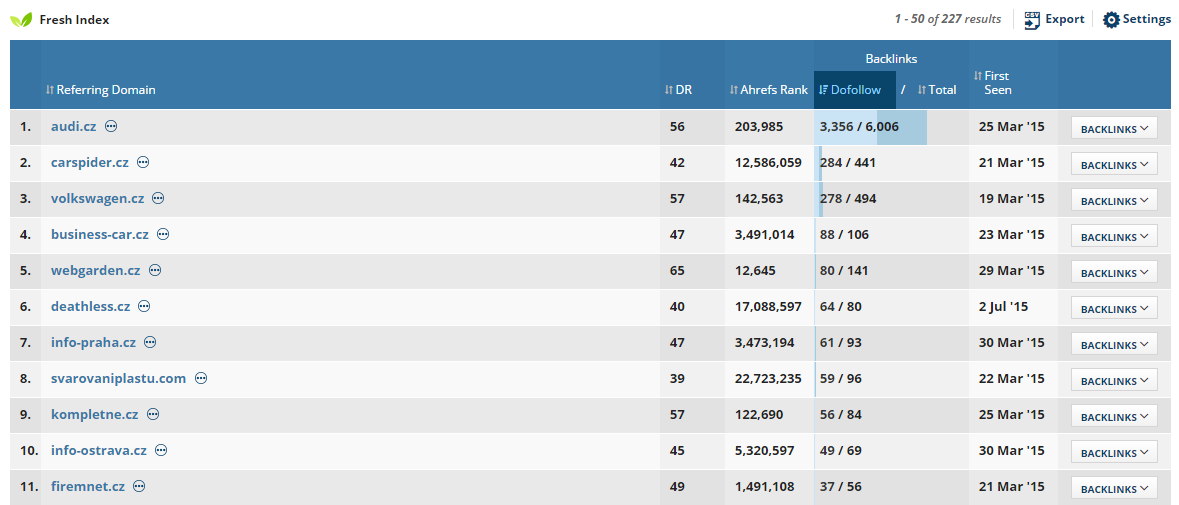Sort table by Referring Domain column
This screenshot has height=505, width=1179.
click(x=101, y=90)
